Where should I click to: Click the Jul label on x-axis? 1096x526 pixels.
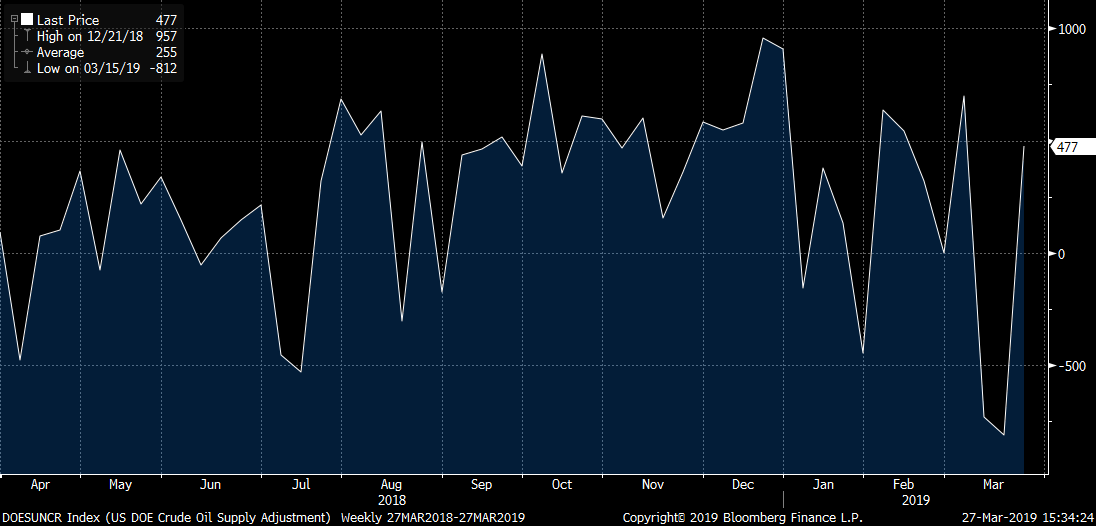tap(301, 485)
